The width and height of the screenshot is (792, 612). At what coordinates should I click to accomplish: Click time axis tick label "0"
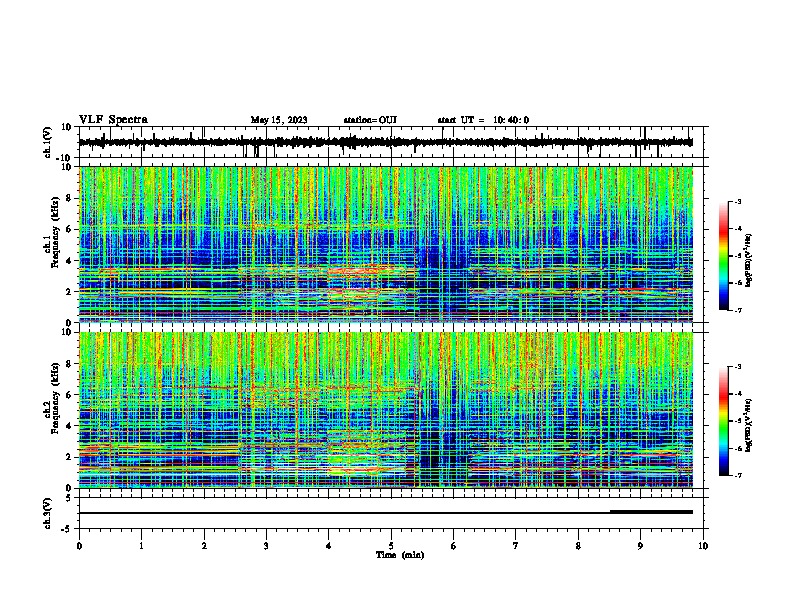click(x=79, y=546)
